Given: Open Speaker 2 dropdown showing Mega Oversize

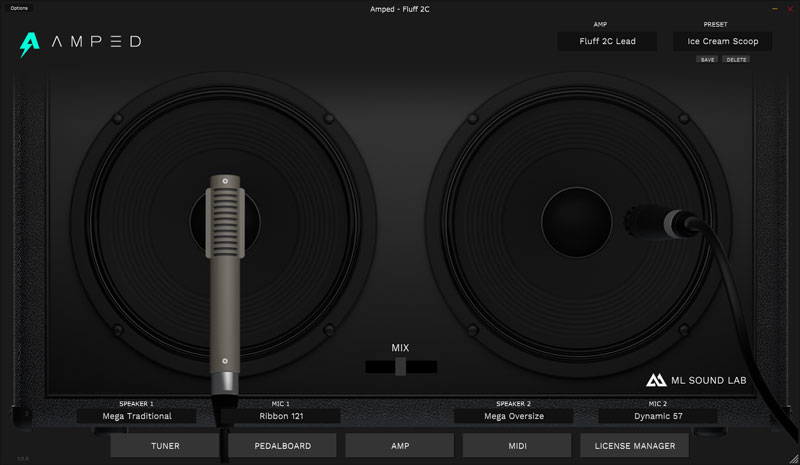Looking at the screenshot, I should pos(514,416).
